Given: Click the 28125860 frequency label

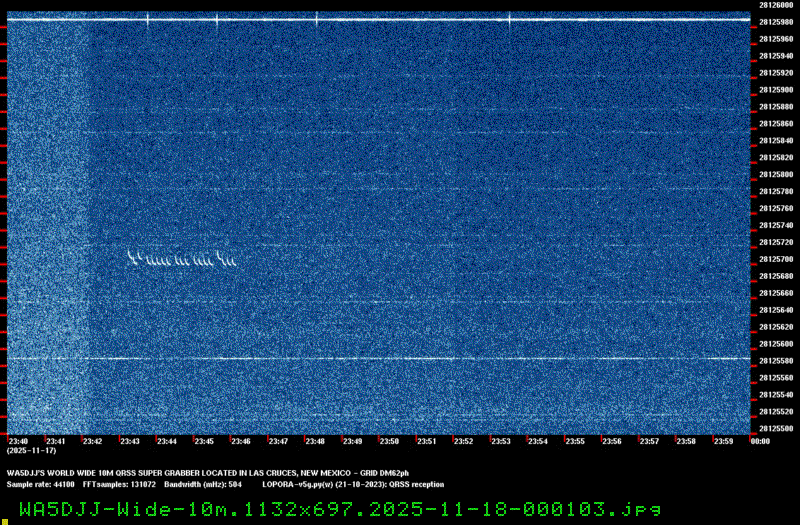Looking at the screenshot, I should pyautogui.click(x=776, y=123).
